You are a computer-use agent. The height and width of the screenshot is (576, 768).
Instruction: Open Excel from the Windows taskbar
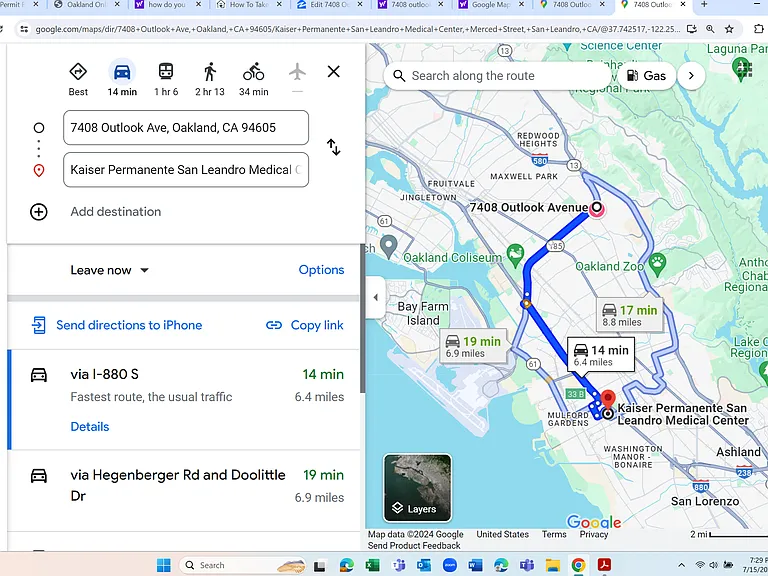click(x=372, y=565)
